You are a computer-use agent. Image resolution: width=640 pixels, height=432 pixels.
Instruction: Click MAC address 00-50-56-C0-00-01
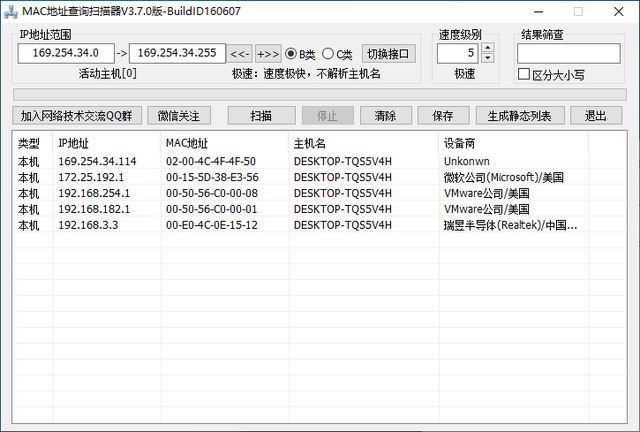(x=211, y=209)
